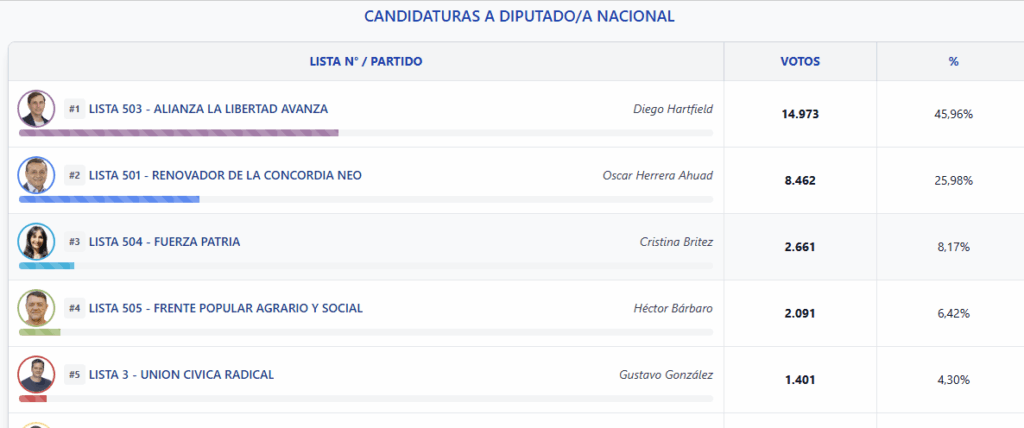Image resolution: width=1024 pixels, height=428 pixels.
Task: Click Cristina Britez's candidate photo
Action: click(x=36, y=242)
